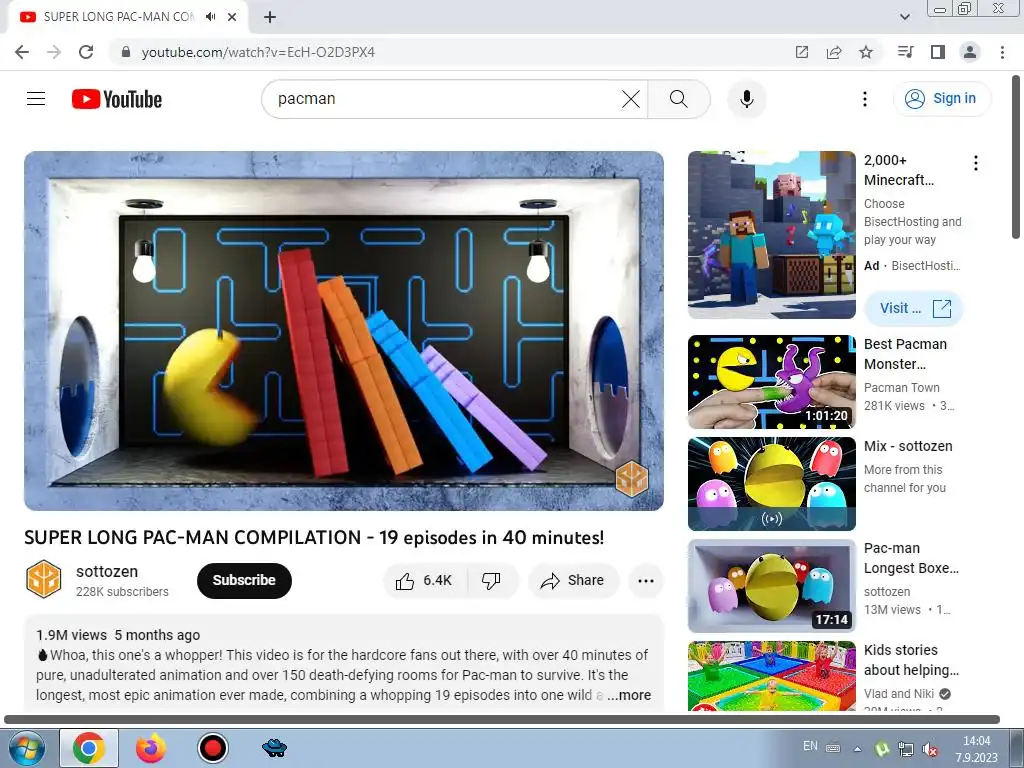The width and height of the screenshot is (1024, 768).
Task: Open the volume muted tray icon
Action: point(930,750)
